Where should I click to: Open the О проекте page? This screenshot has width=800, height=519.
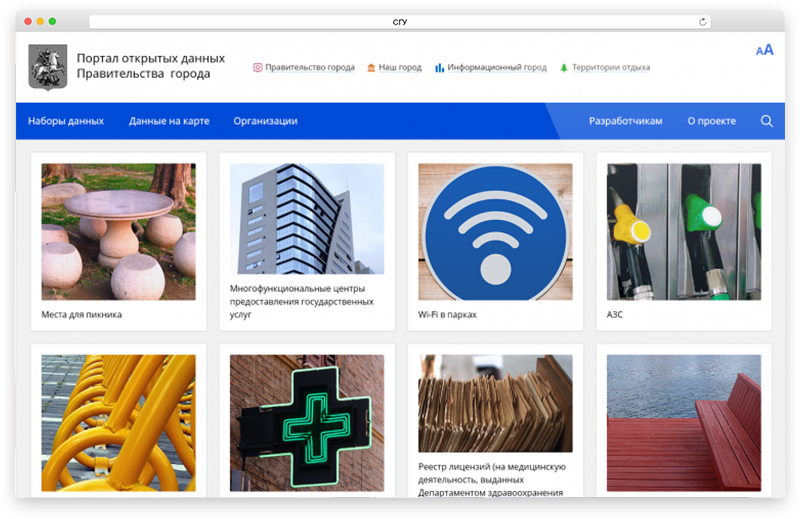tap(711, 121)
